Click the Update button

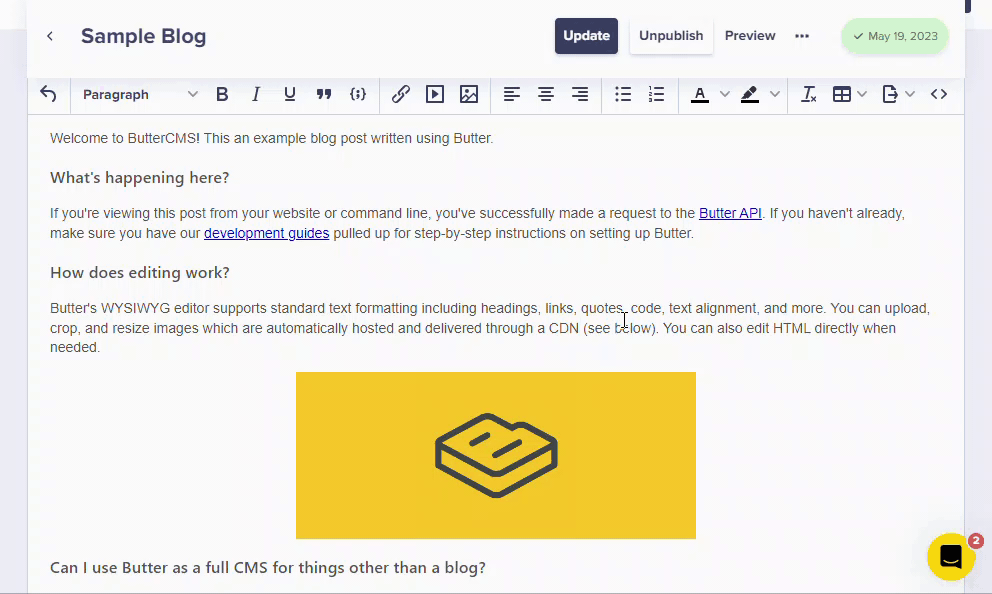point(586,36)
